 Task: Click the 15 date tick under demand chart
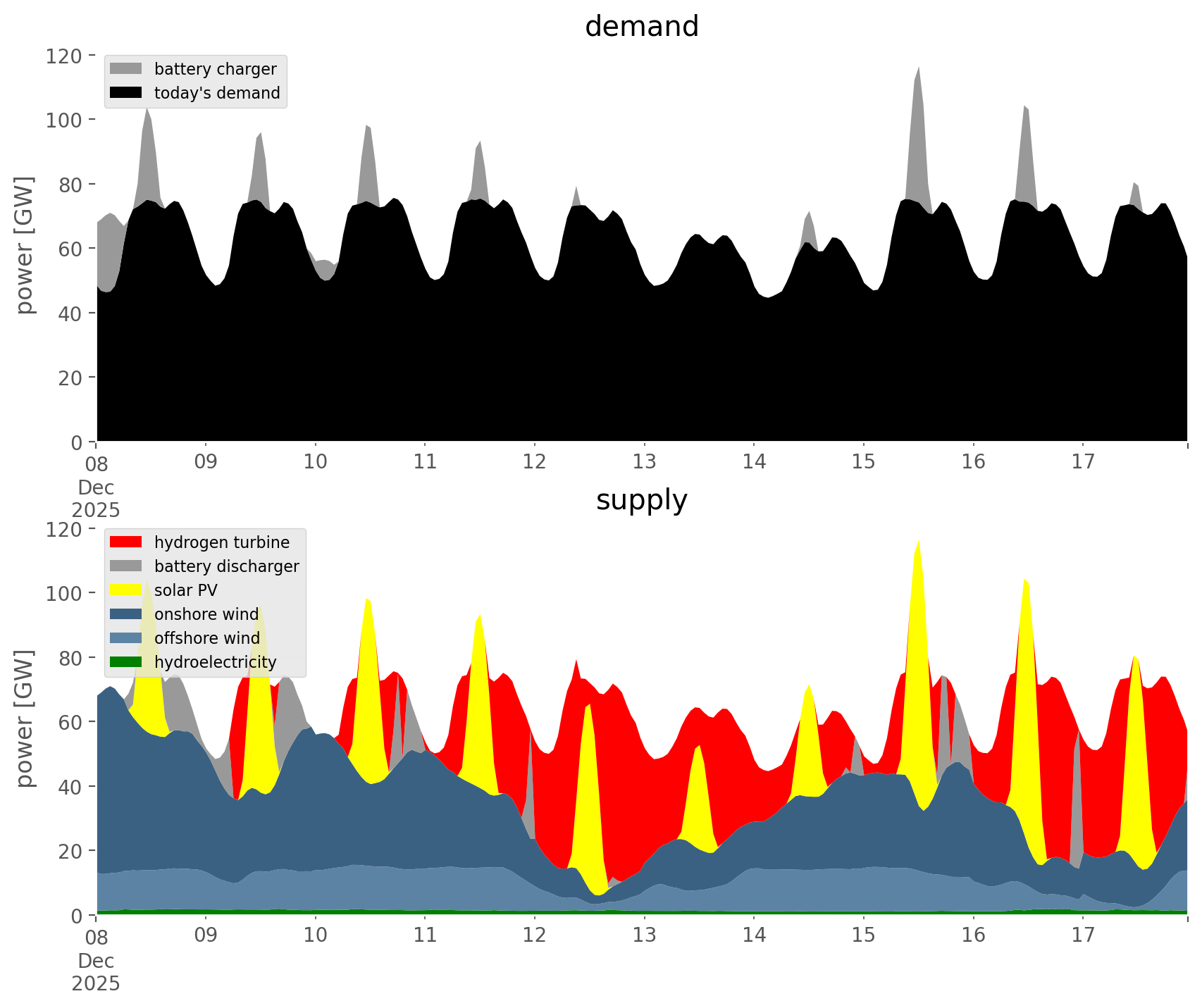point(863,462)
